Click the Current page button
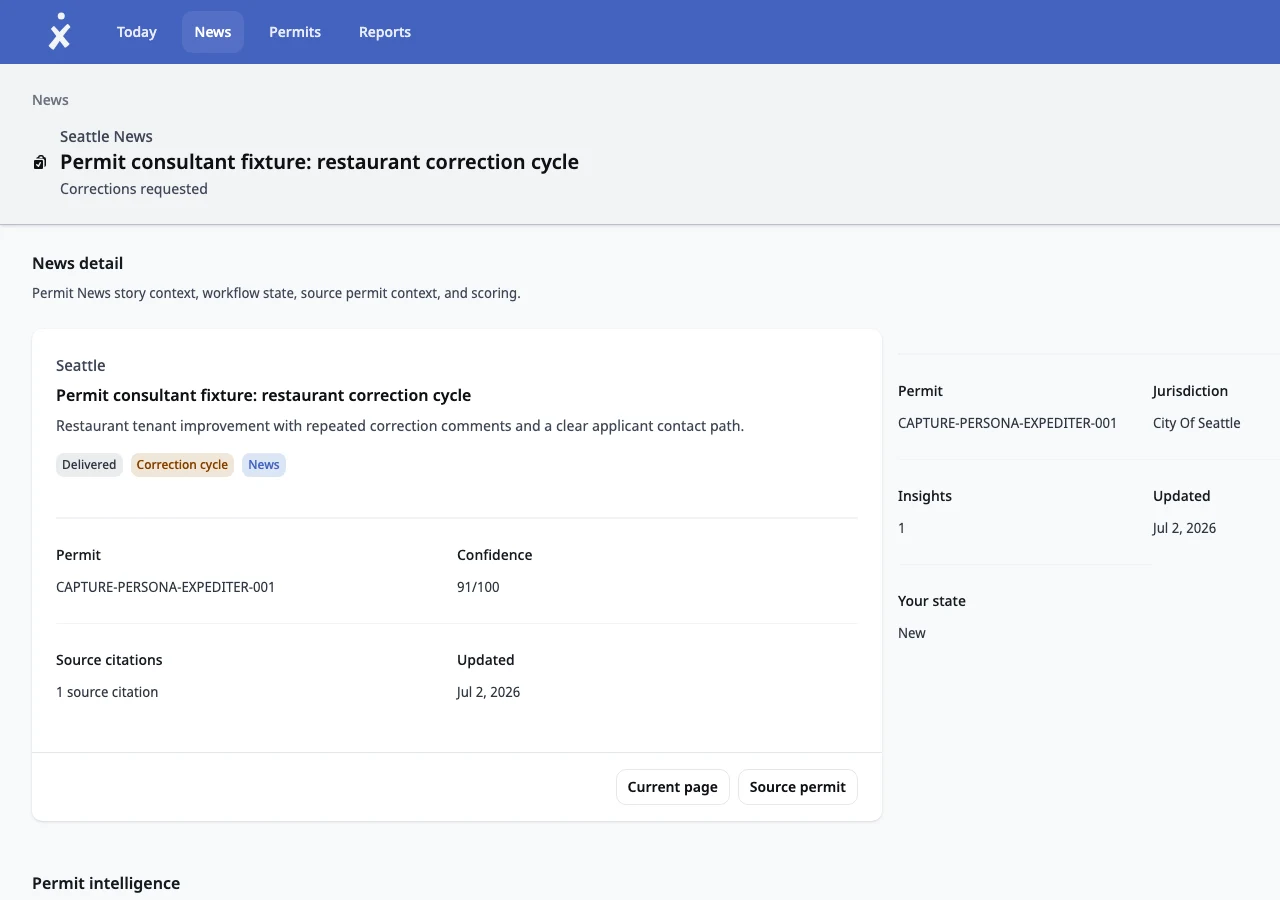The image size is (1280, 900). point(673,787)
